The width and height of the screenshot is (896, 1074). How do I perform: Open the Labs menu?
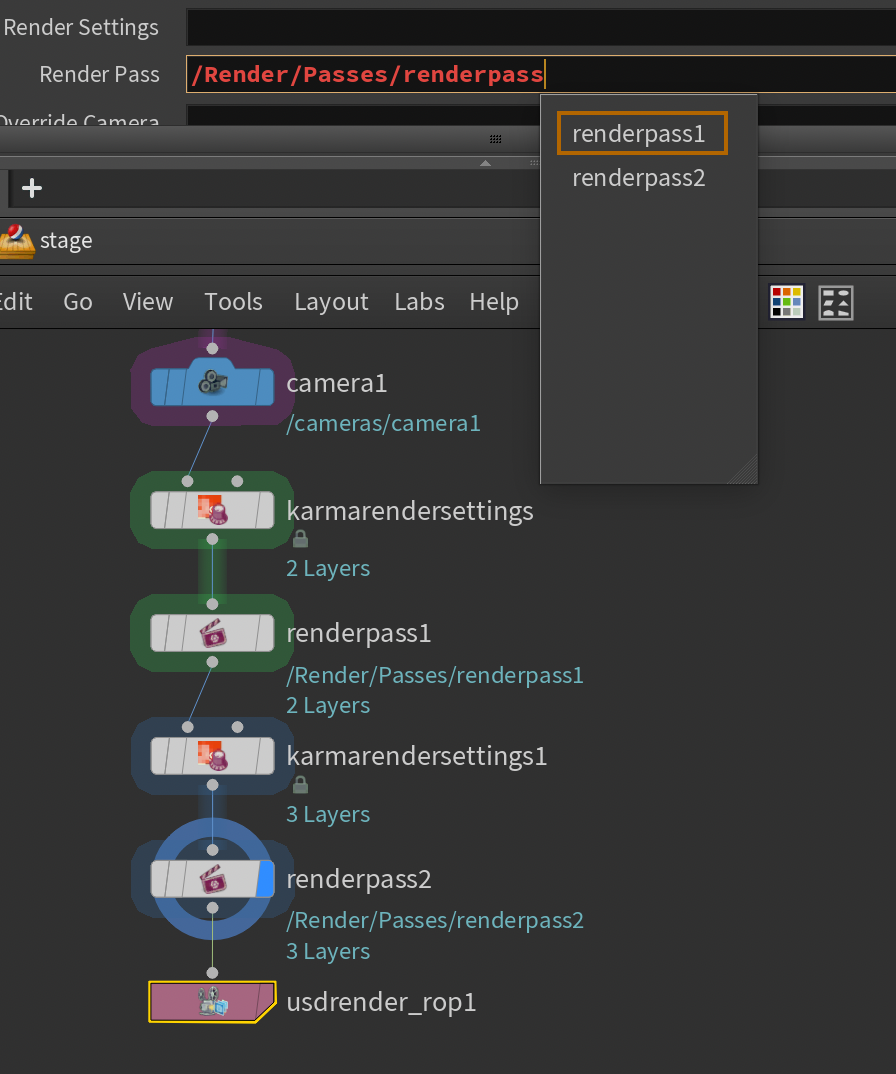click(x=419, y=302)
